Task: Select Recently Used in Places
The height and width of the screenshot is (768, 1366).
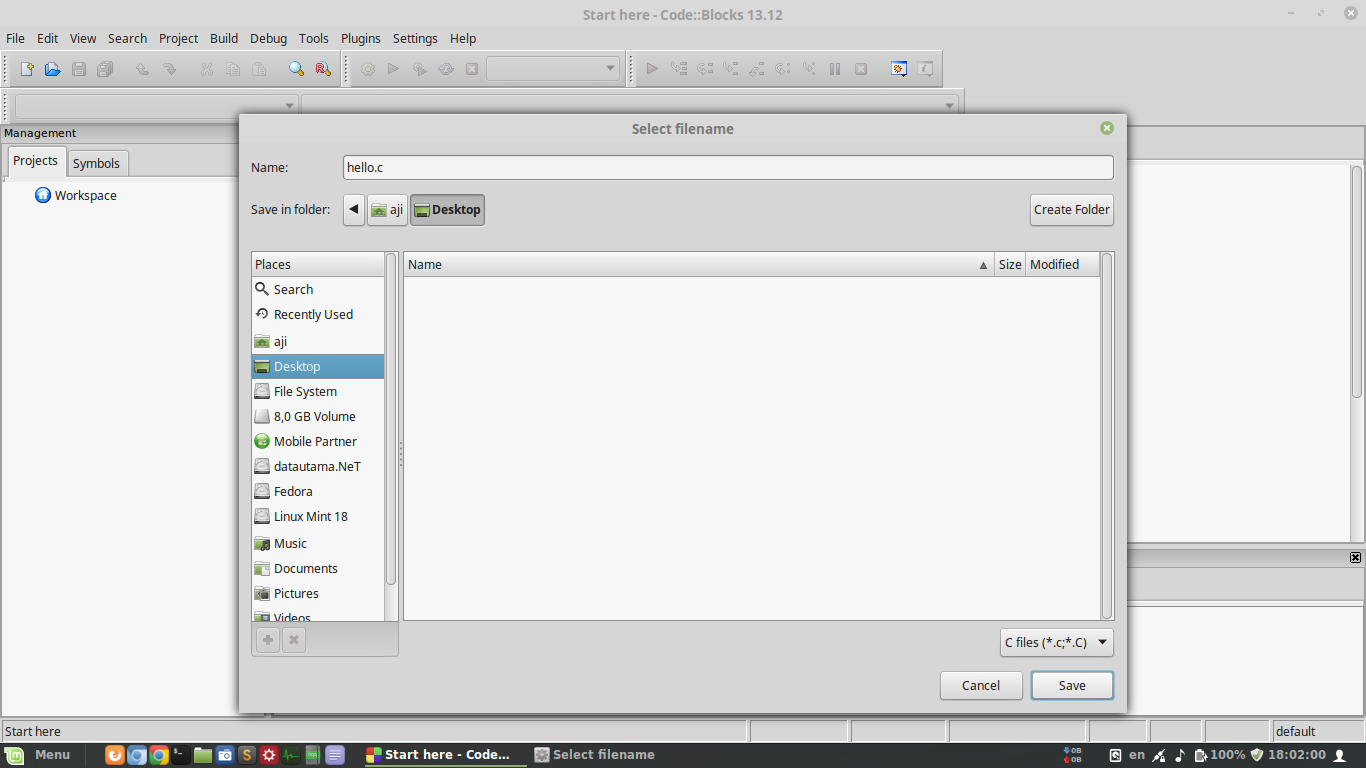Action: pyautogui.click(x=317, y=314)
